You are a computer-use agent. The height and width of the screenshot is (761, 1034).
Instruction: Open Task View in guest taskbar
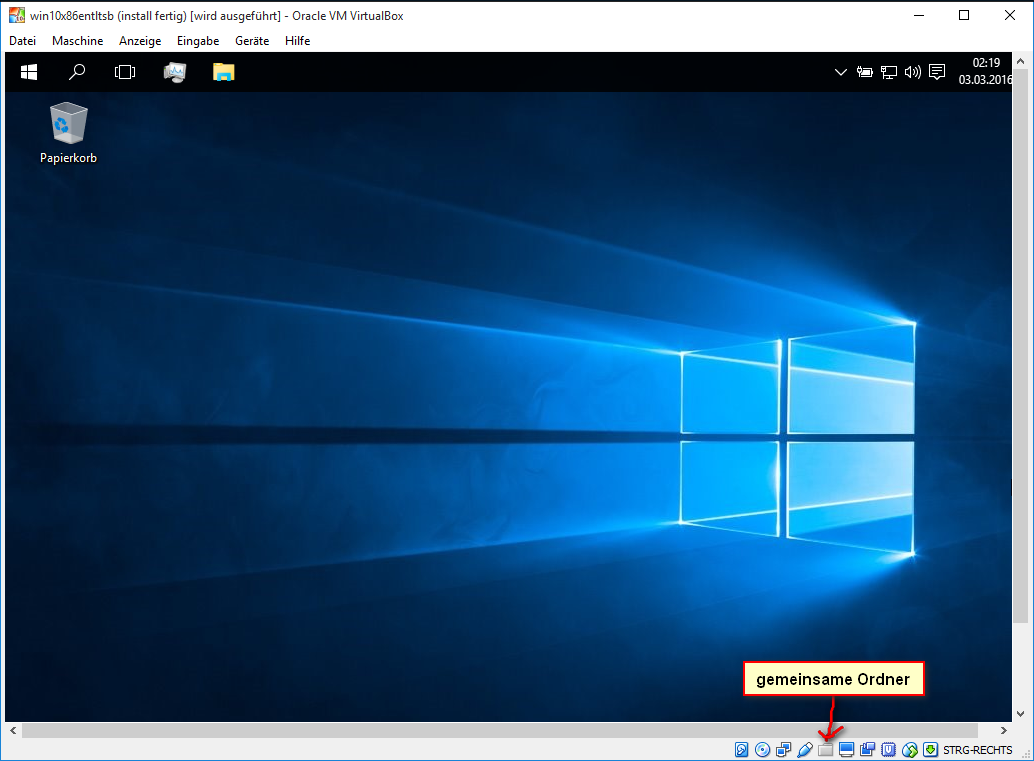125,72
